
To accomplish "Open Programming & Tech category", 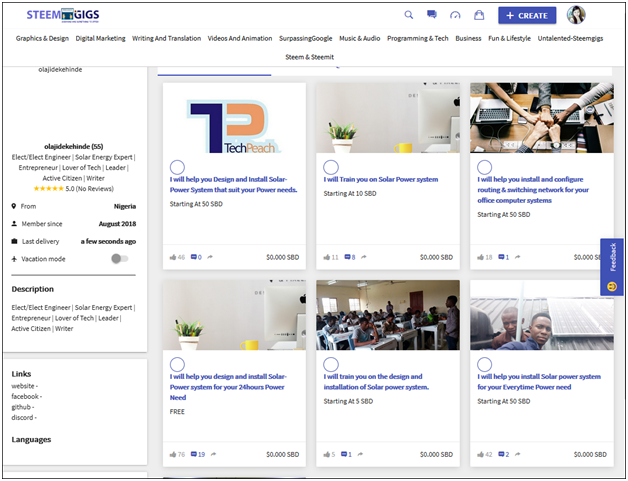I will coord(417,38).
